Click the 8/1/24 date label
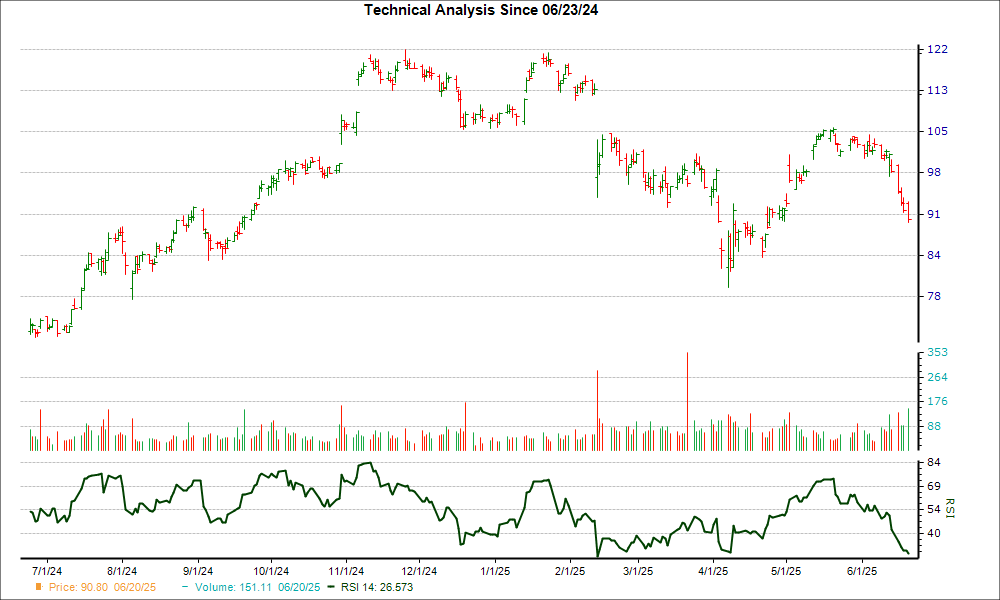 pyautogui.click(x=122, y=571)
